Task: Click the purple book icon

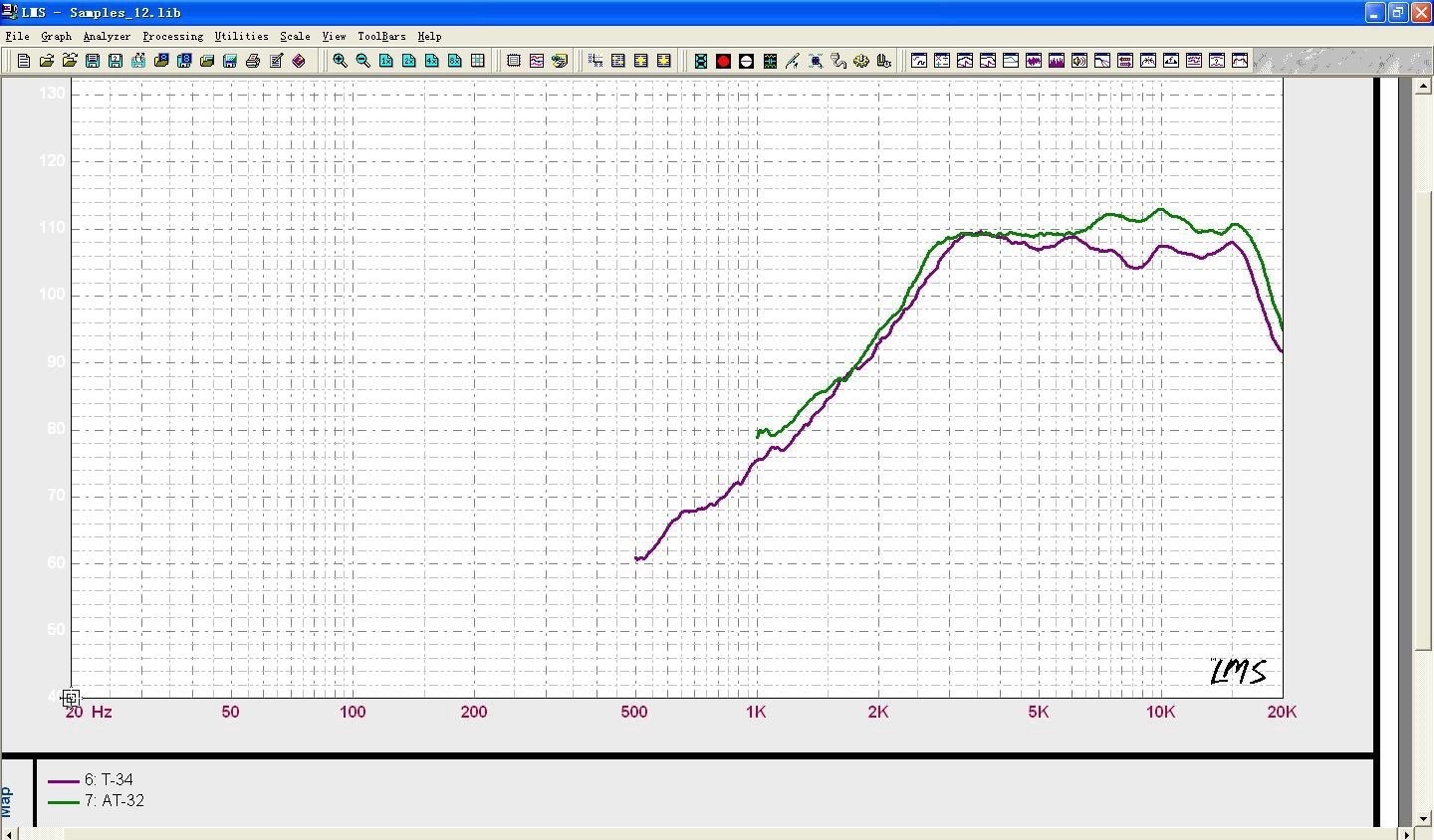Action: pos(299,61)
